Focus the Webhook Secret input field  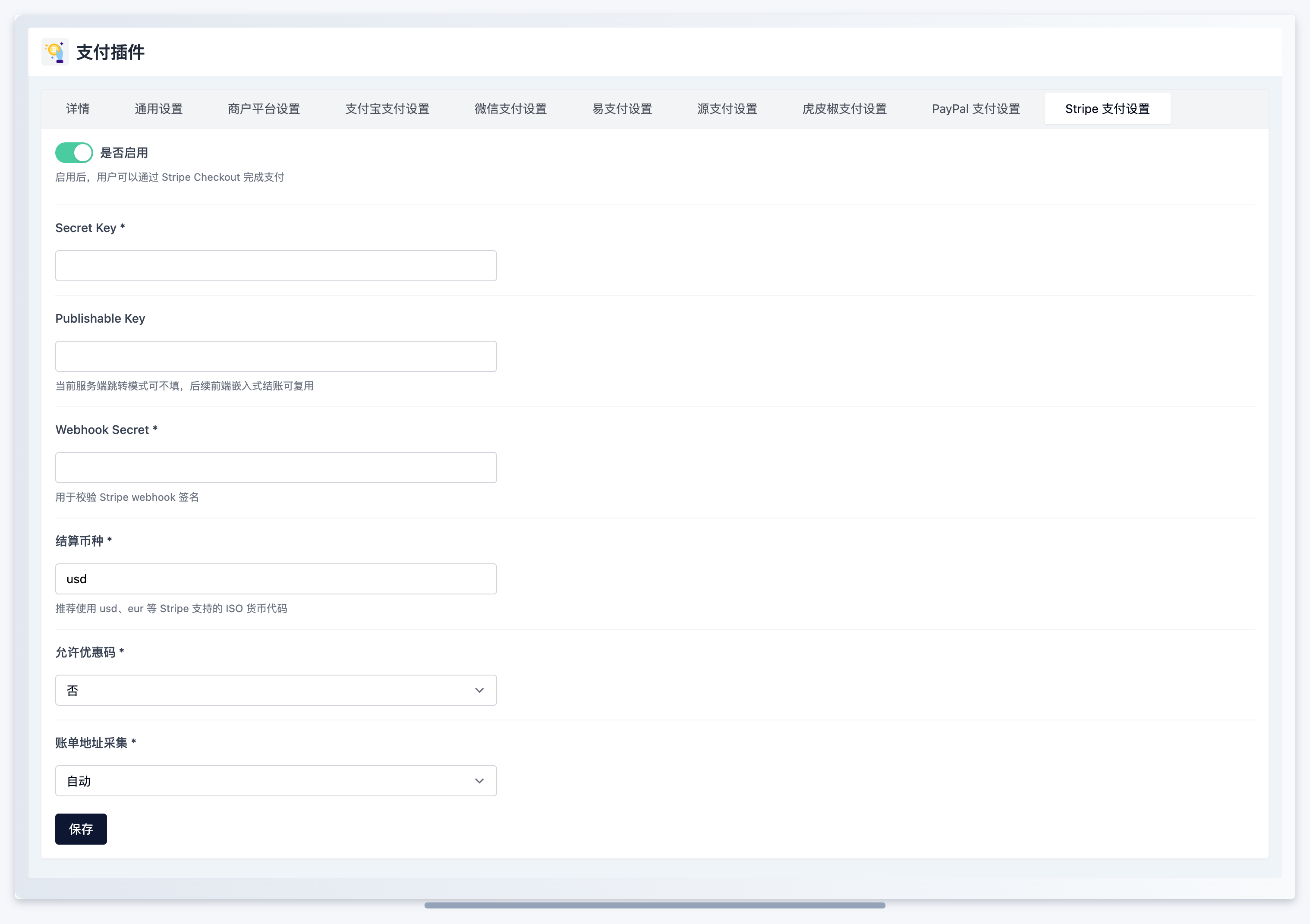tap(276, 468)
